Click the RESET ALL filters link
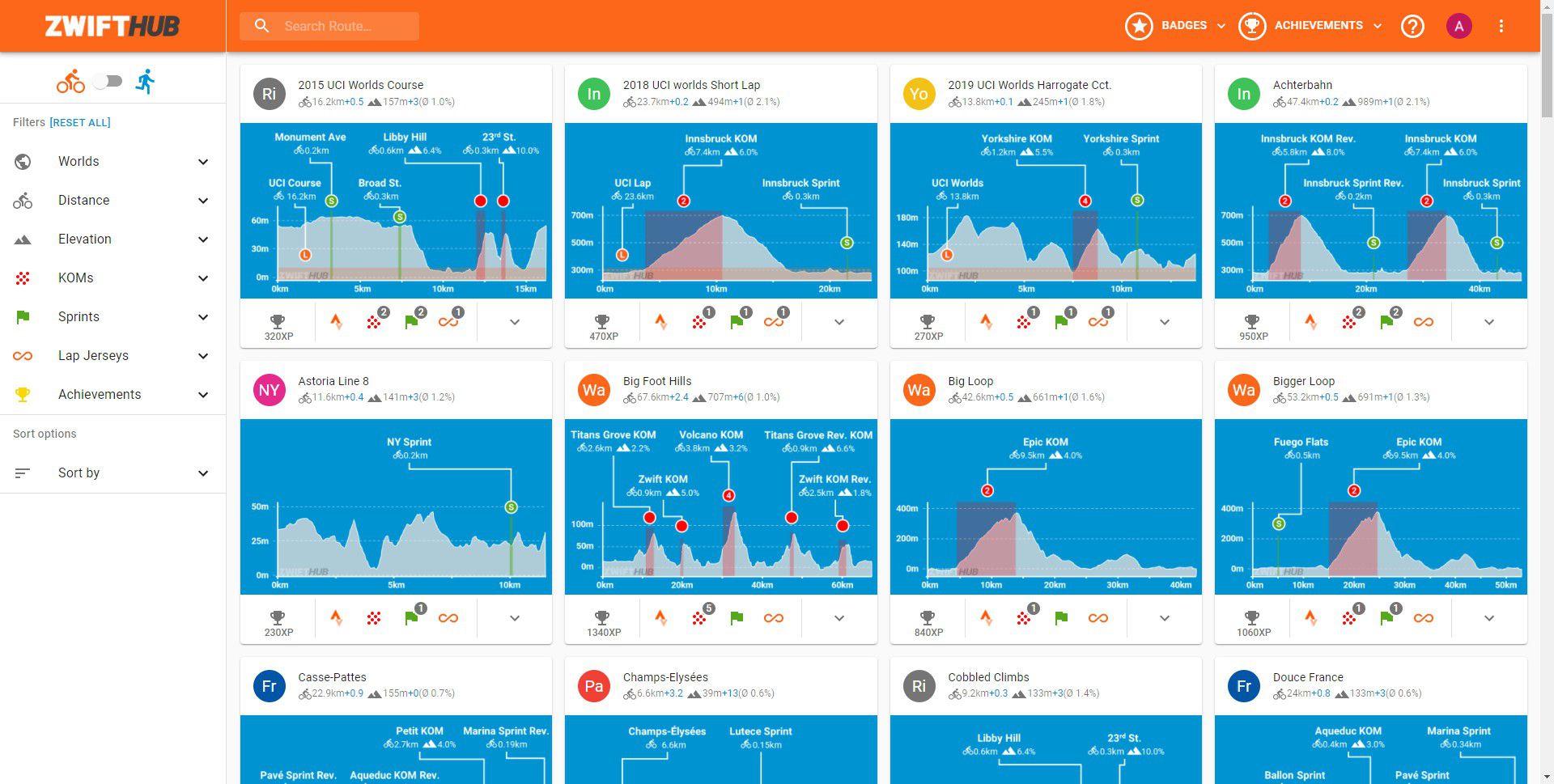The width and height of the screenshot is (1554, 784). 80,123
